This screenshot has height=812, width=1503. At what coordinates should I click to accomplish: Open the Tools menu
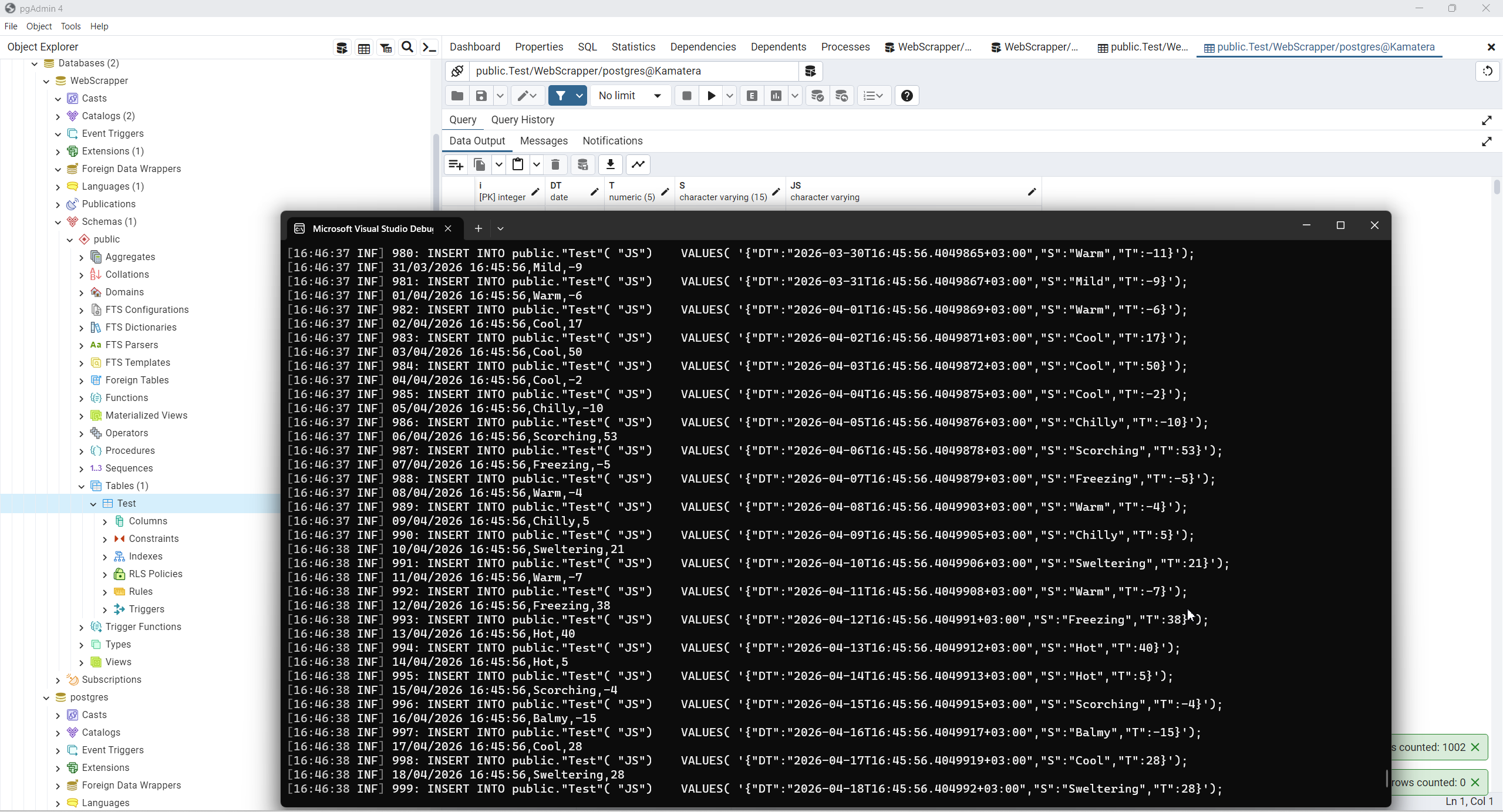click(x=70, y=26)
